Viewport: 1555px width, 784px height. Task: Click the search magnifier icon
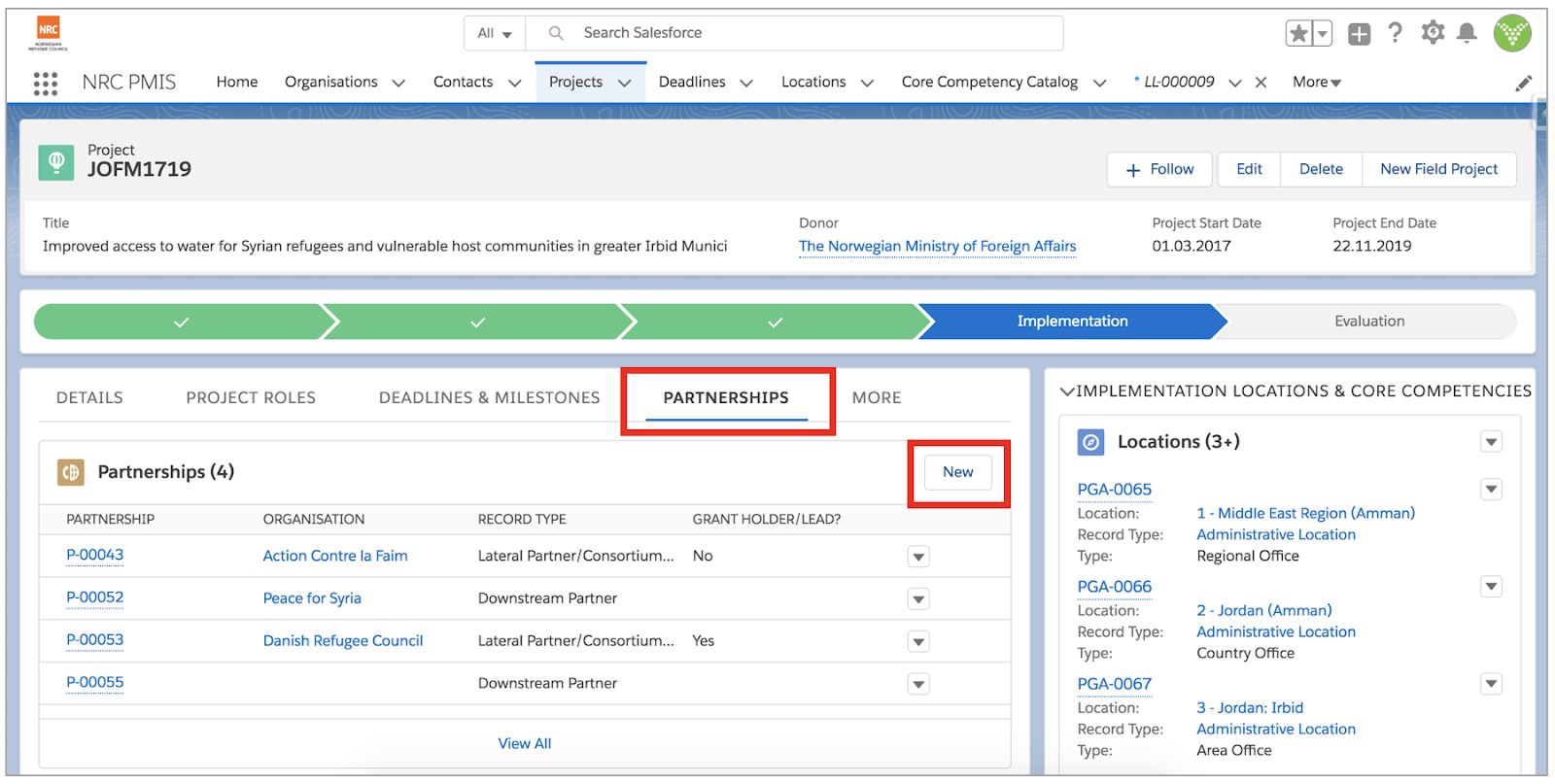click(556, 33)
